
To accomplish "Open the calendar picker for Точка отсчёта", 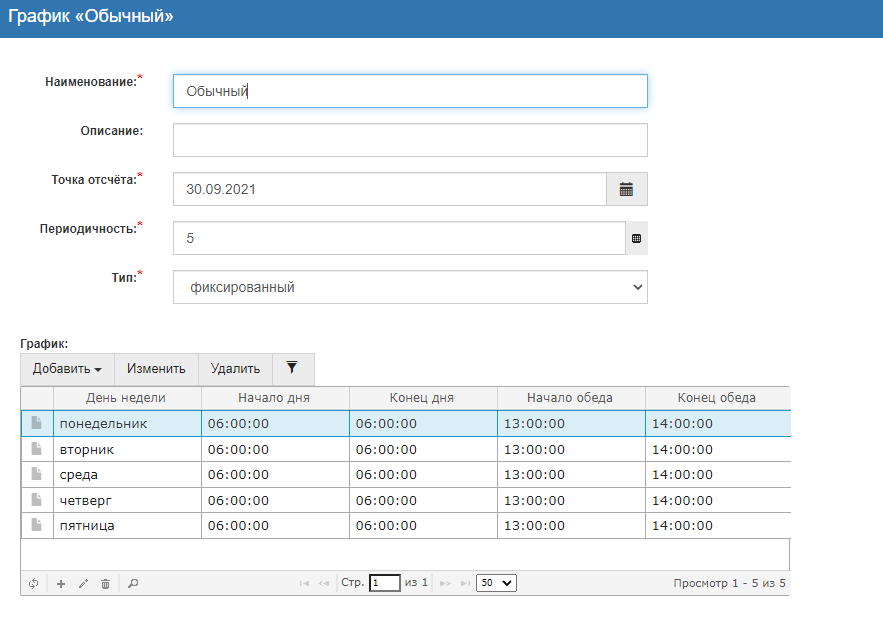I will (x=627, y=189).
